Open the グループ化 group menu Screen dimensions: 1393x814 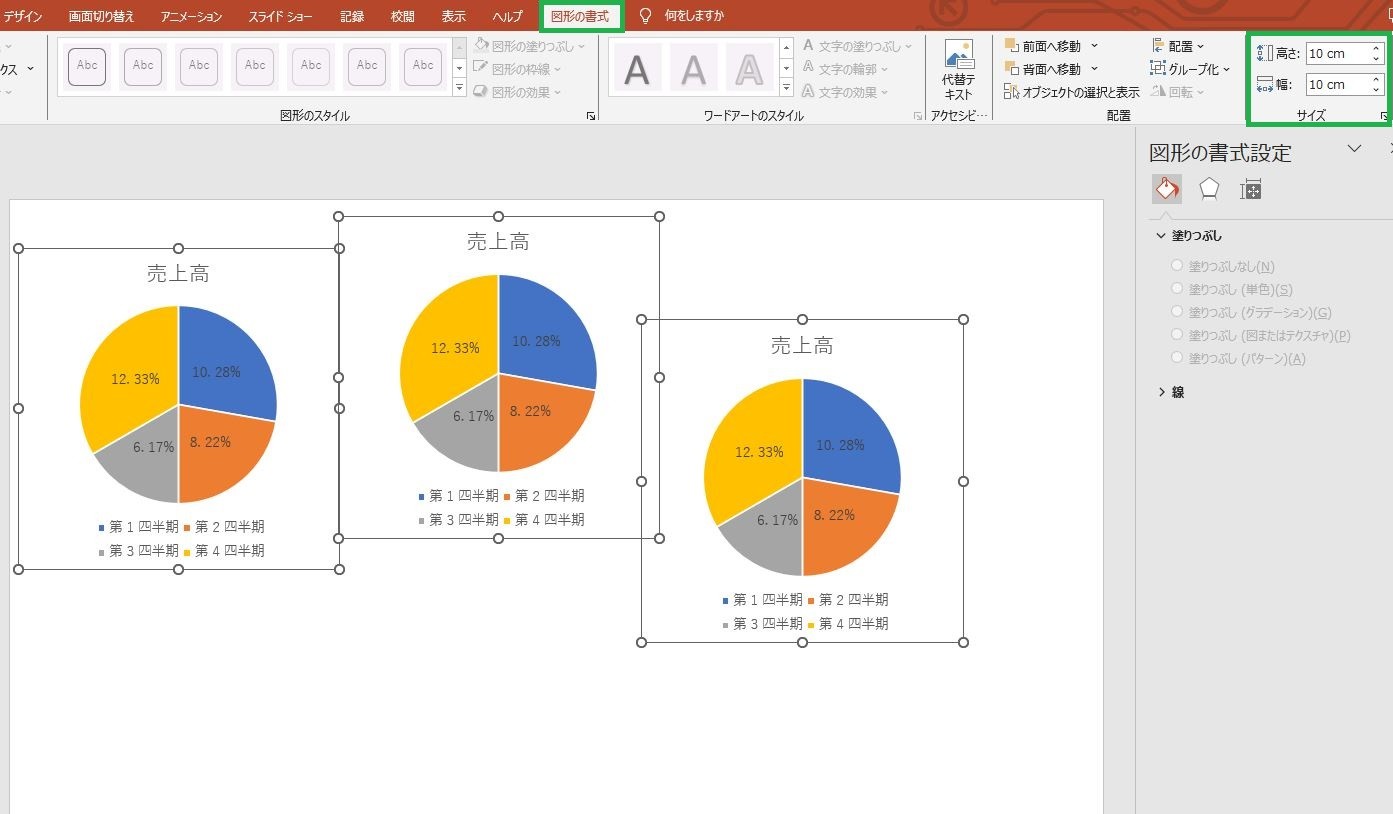point(1191,69)
